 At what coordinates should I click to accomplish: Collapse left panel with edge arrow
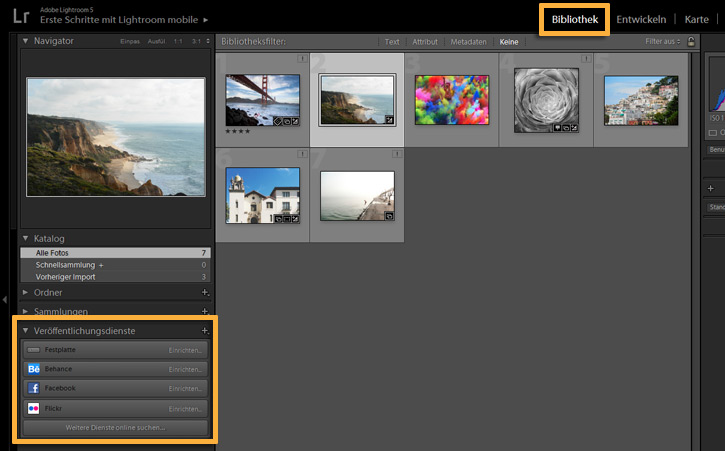[5, 300]
